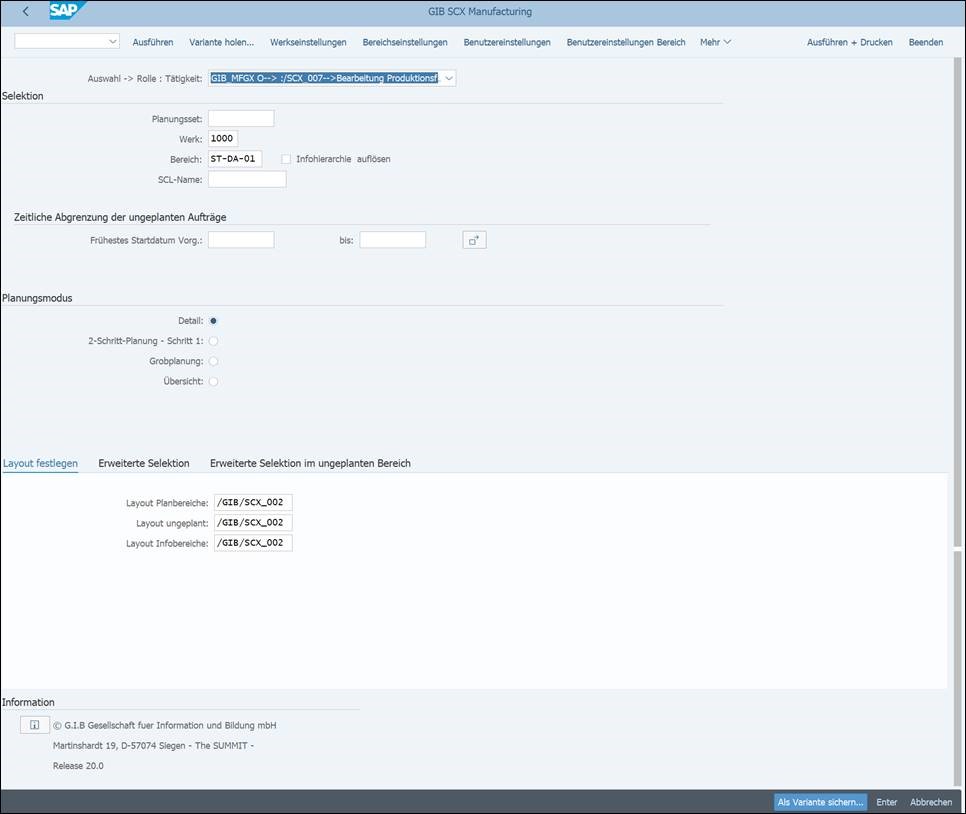
Task: Open the transaction command field dropdown
Action: pyautogui.click(x=111, y=42)
